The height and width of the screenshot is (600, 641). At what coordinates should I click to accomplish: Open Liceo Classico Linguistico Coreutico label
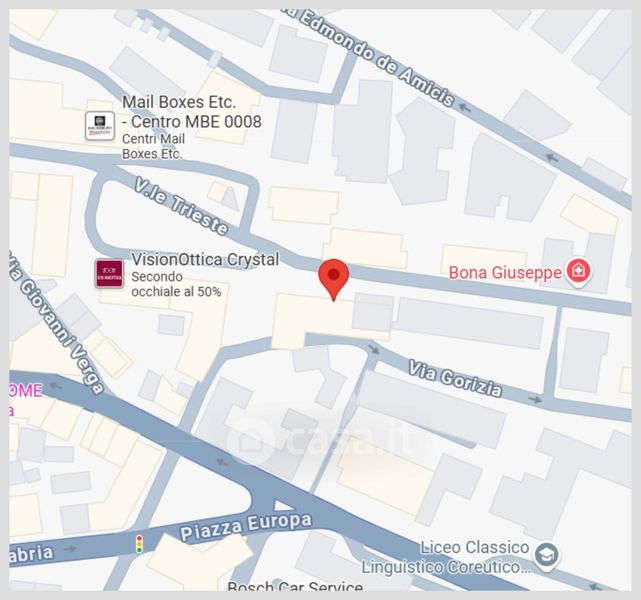[x=446, y=557]
